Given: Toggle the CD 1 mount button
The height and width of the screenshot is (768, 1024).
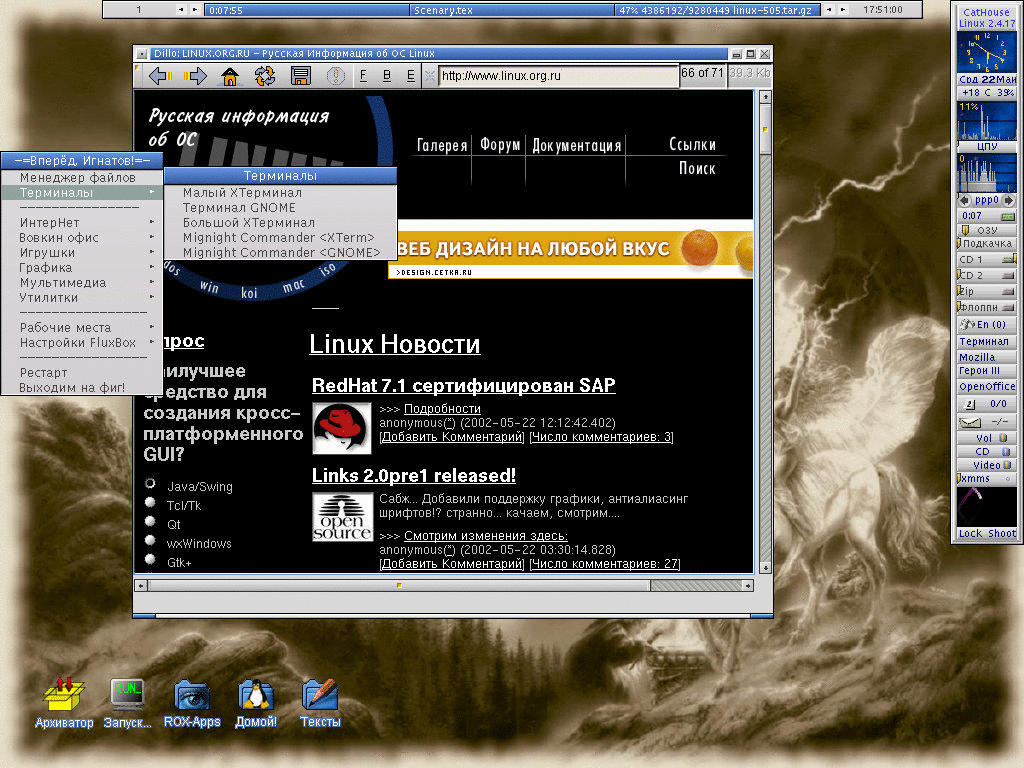Looking at the screenshot, I should [x=1009, y=259].
